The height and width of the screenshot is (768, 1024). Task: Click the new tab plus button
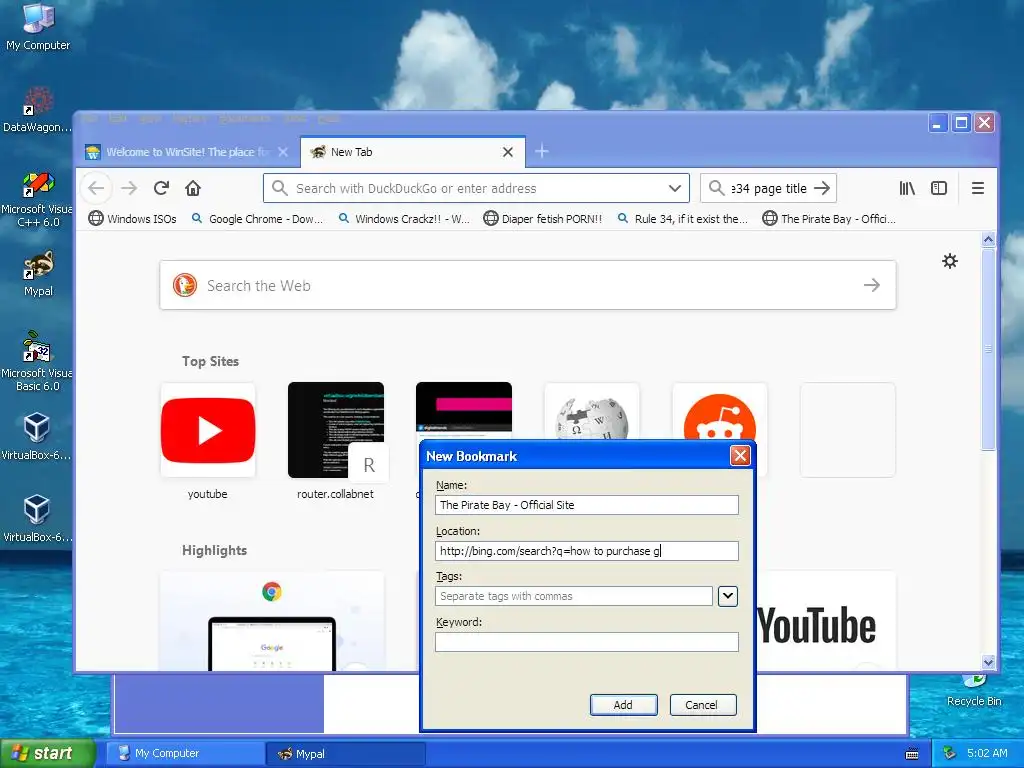click(x=541, y=152)
